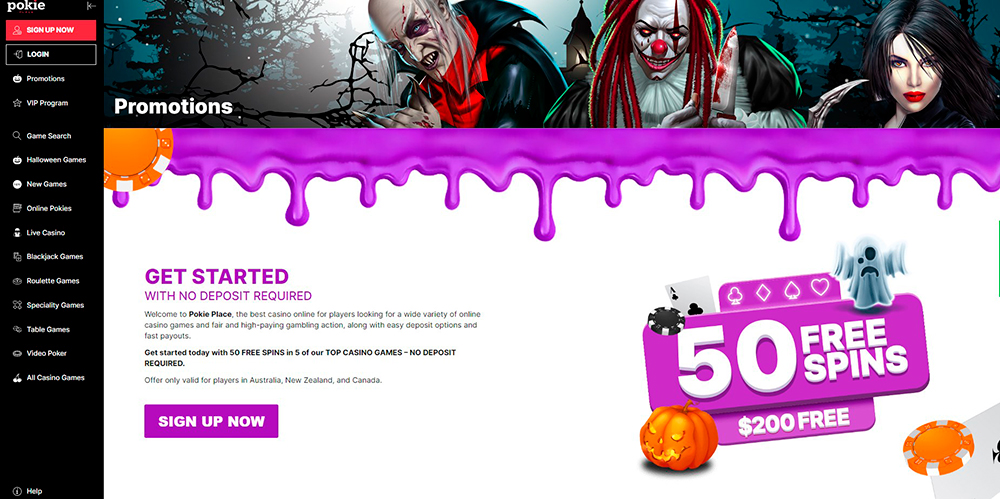This screenshot has width=1000, height=499.
Task: Click the pumpkin icon for Halloween Games
Action: click(17, 160)
